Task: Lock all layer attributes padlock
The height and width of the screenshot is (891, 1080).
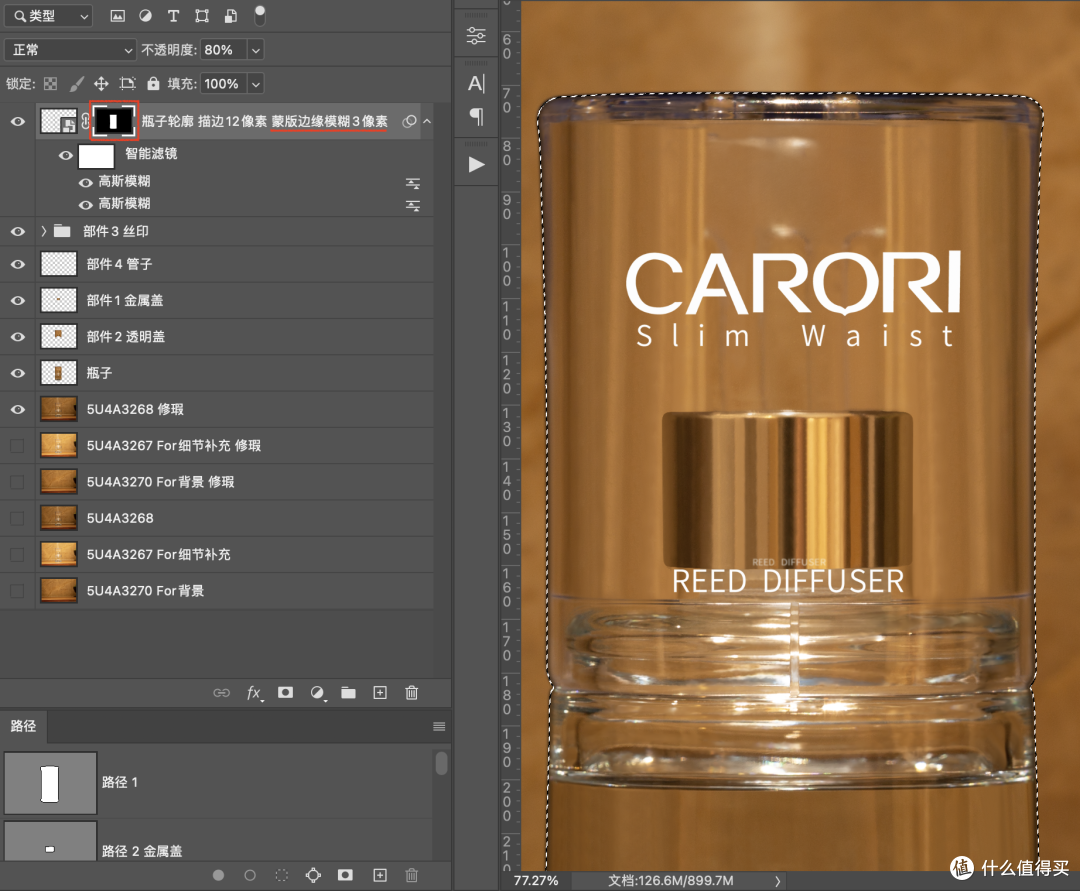Action: 153,84
